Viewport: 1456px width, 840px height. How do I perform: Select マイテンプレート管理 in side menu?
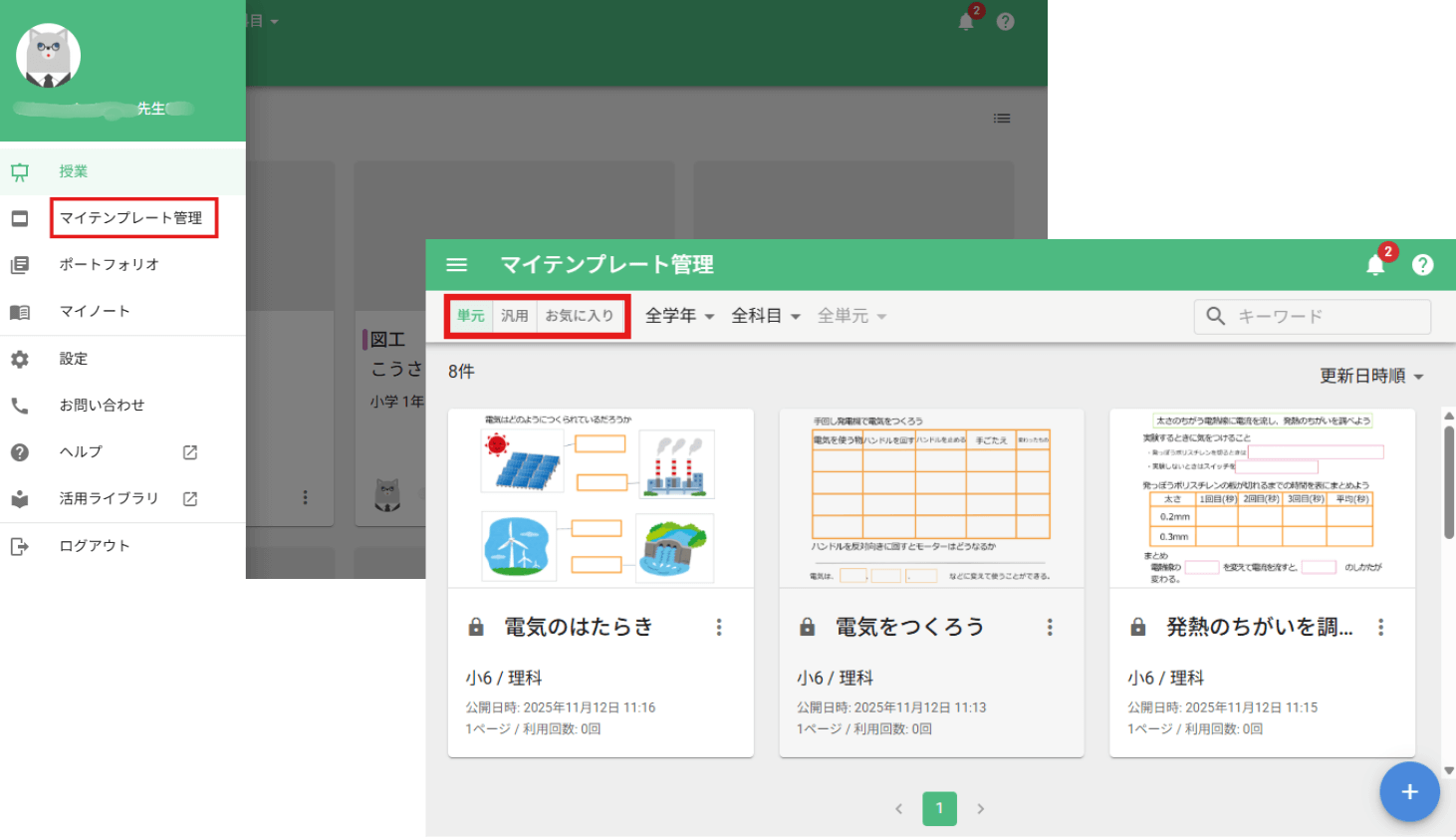click(131, 218)
